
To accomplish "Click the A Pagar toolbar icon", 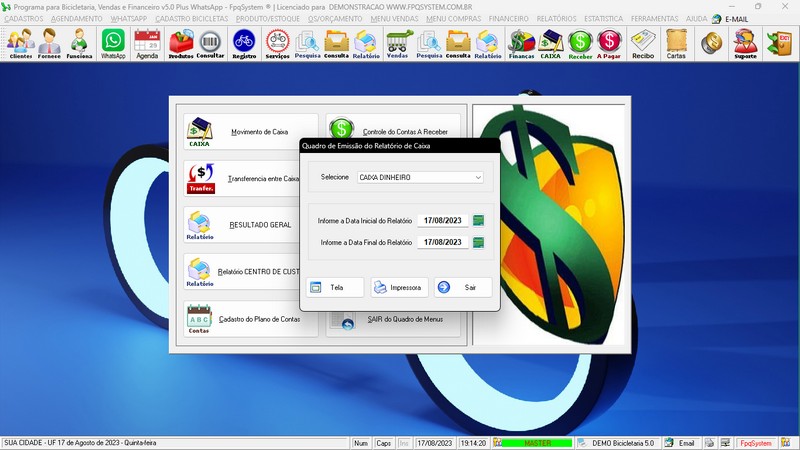I will point(609,43).
